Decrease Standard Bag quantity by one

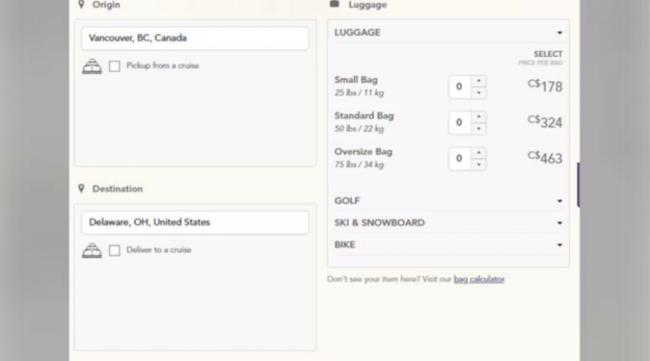tap(478, 128)
